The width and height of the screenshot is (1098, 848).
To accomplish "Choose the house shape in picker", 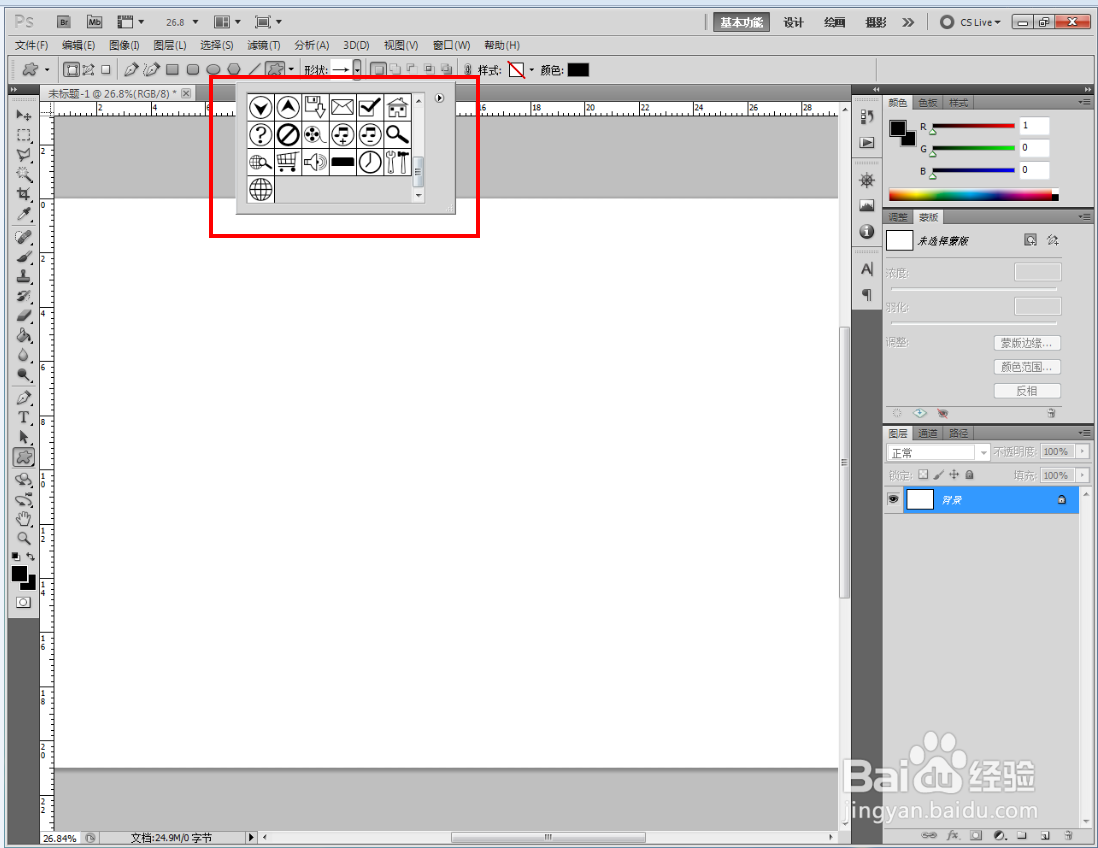I will (397, 107).
